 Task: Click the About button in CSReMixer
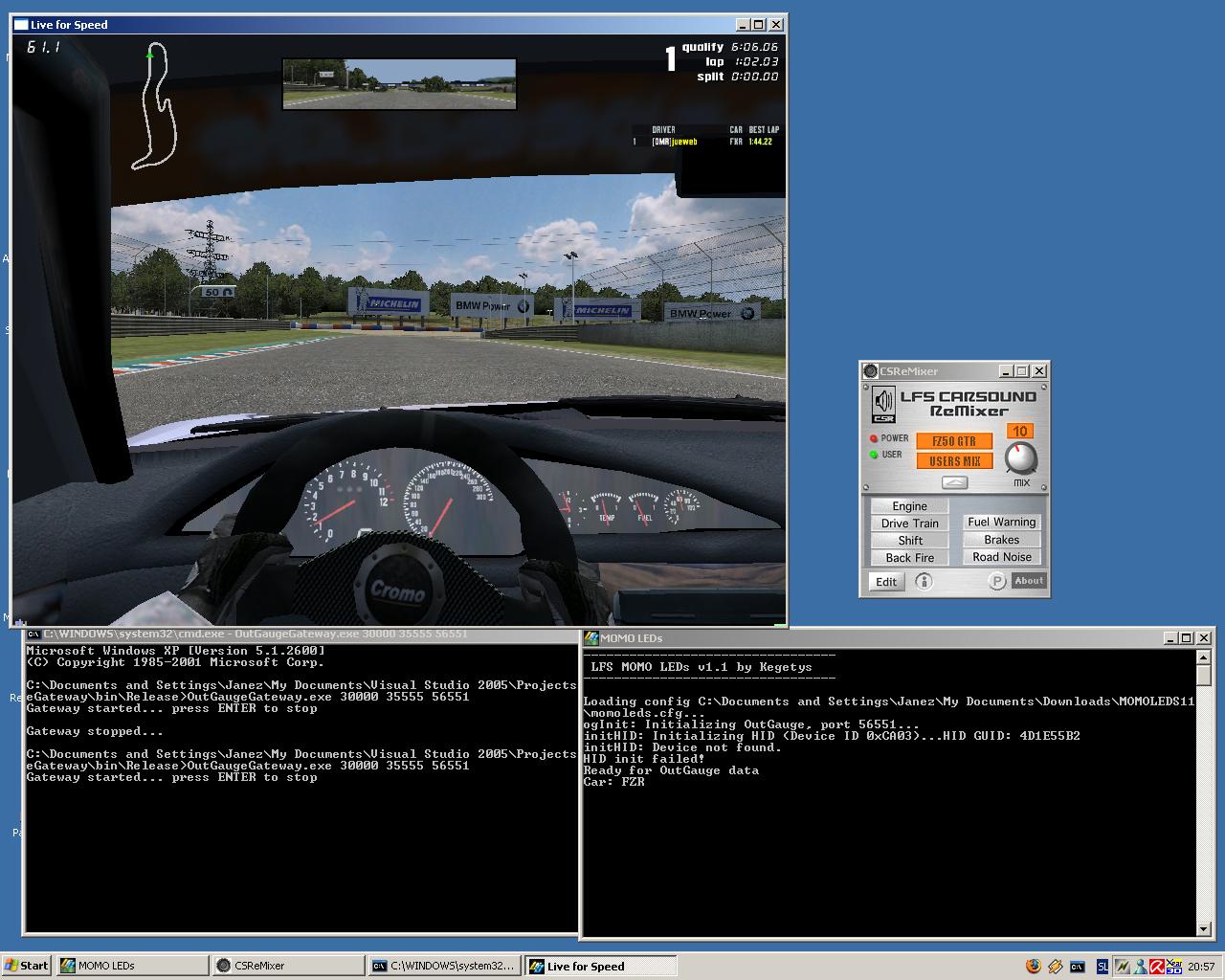click(x=1029, y=581)
